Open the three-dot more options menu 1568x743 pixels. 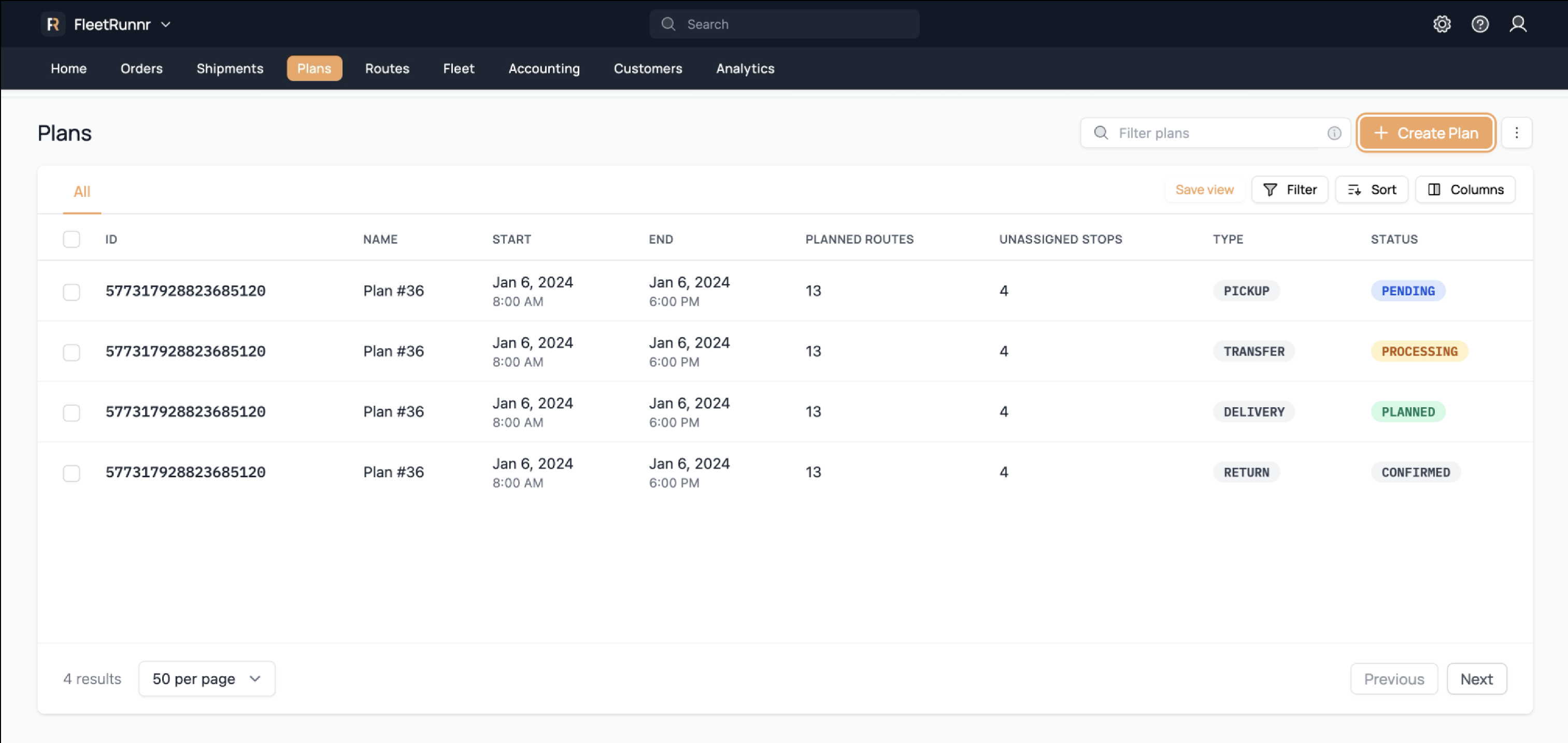click(x=1516, y=133)
